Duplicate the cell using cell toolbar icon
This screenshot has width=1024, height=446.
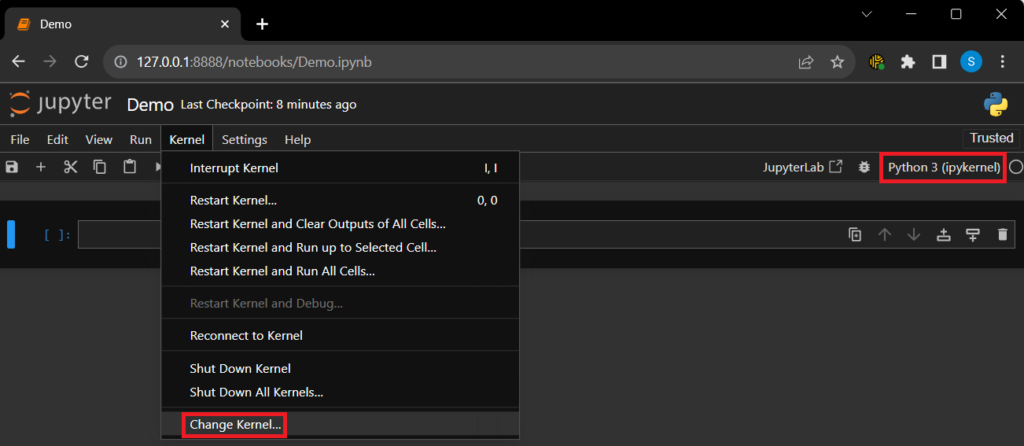(x=855, y=235)
